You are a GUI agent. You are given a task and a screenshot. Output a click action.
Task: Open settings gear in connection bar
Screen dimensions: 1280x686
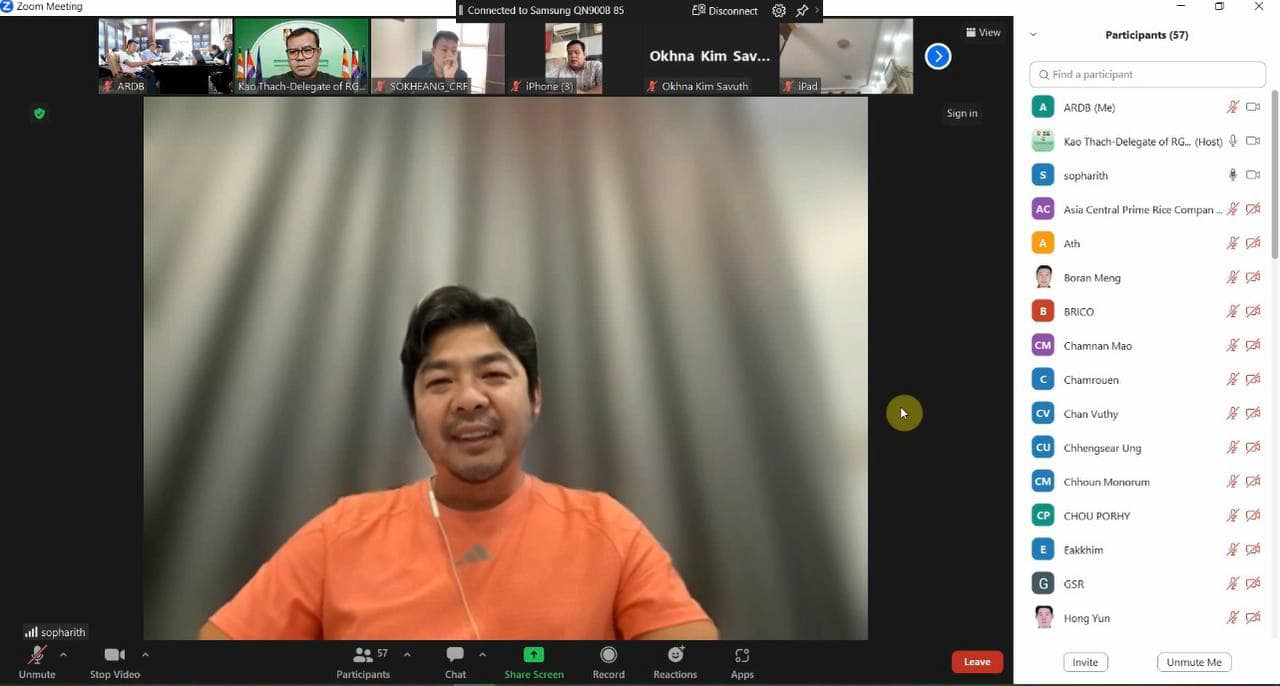click(x=779, y=11)
